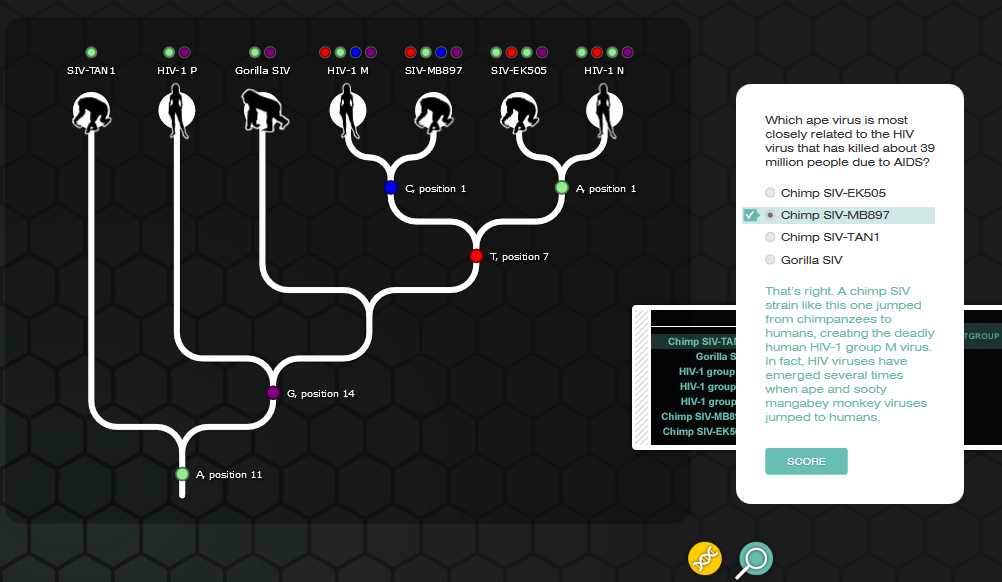Click the SIV-TAN1 species label
The width and height of the screenshot is (1002, 582).
[x=91, y=70]
